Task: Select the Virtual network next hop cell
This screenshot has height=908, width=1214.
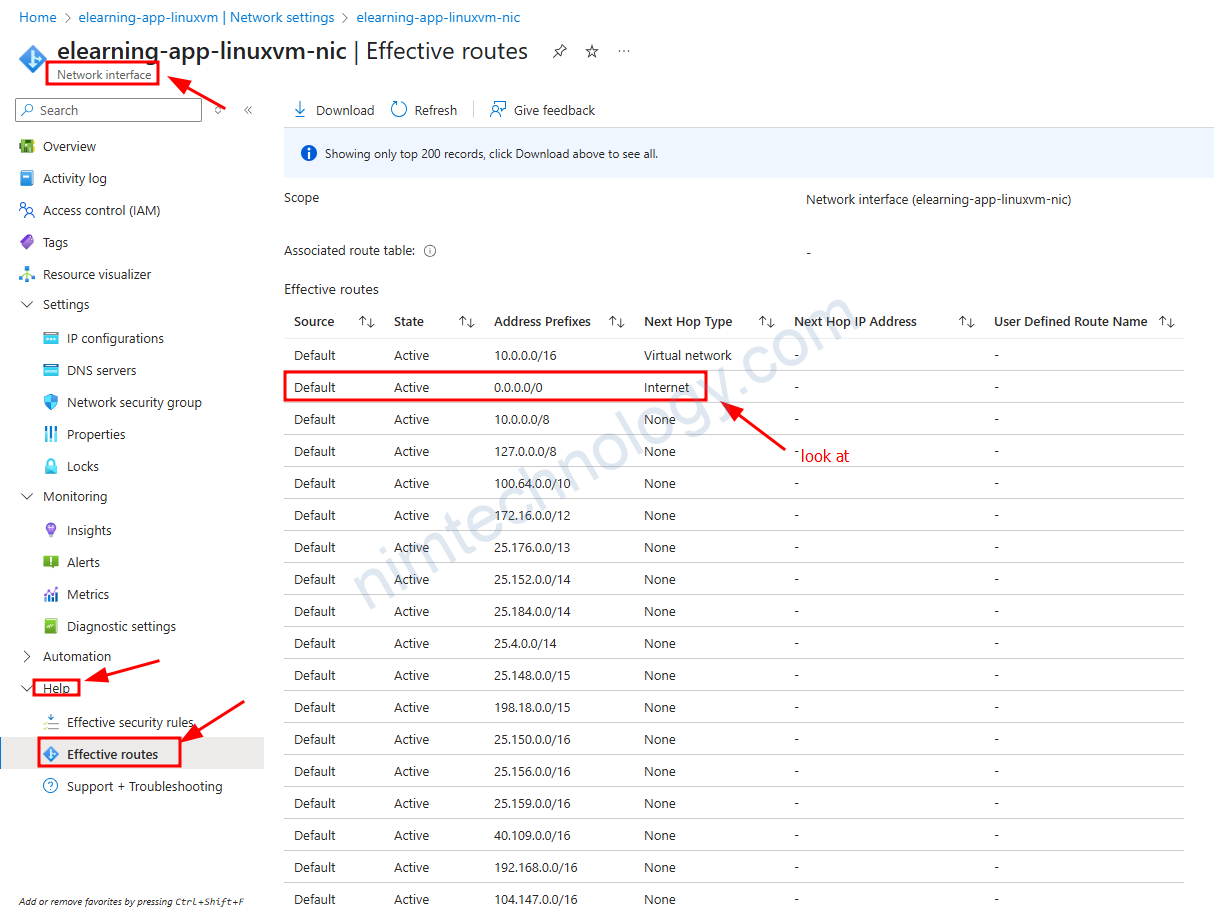Action: (688, 355)
